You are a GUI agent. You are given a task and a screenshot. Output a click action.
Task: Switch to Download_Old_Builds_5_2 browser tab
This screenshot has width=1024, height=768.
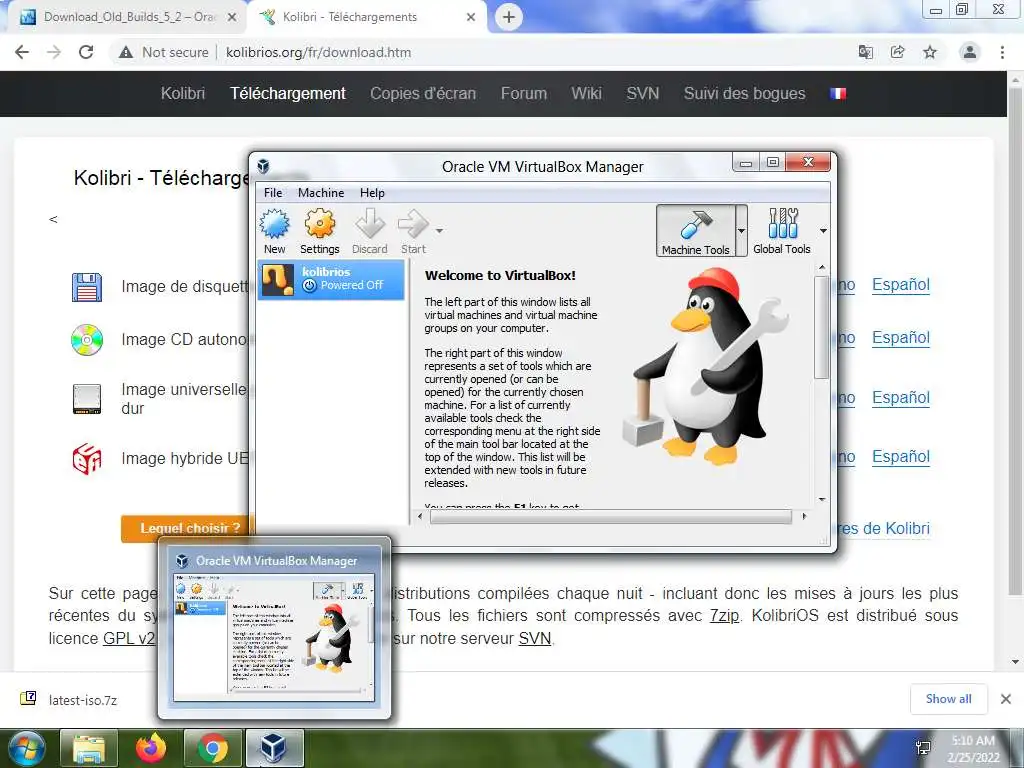coord(129,17)
